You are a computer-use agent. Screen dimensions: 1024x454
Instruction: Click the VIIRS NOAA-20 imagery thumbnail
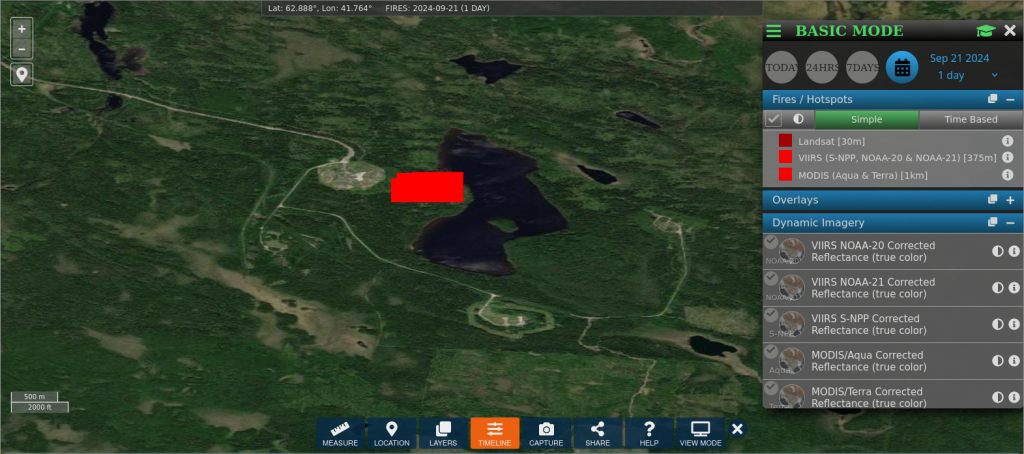pyautogui.click(x=792, y=251)
